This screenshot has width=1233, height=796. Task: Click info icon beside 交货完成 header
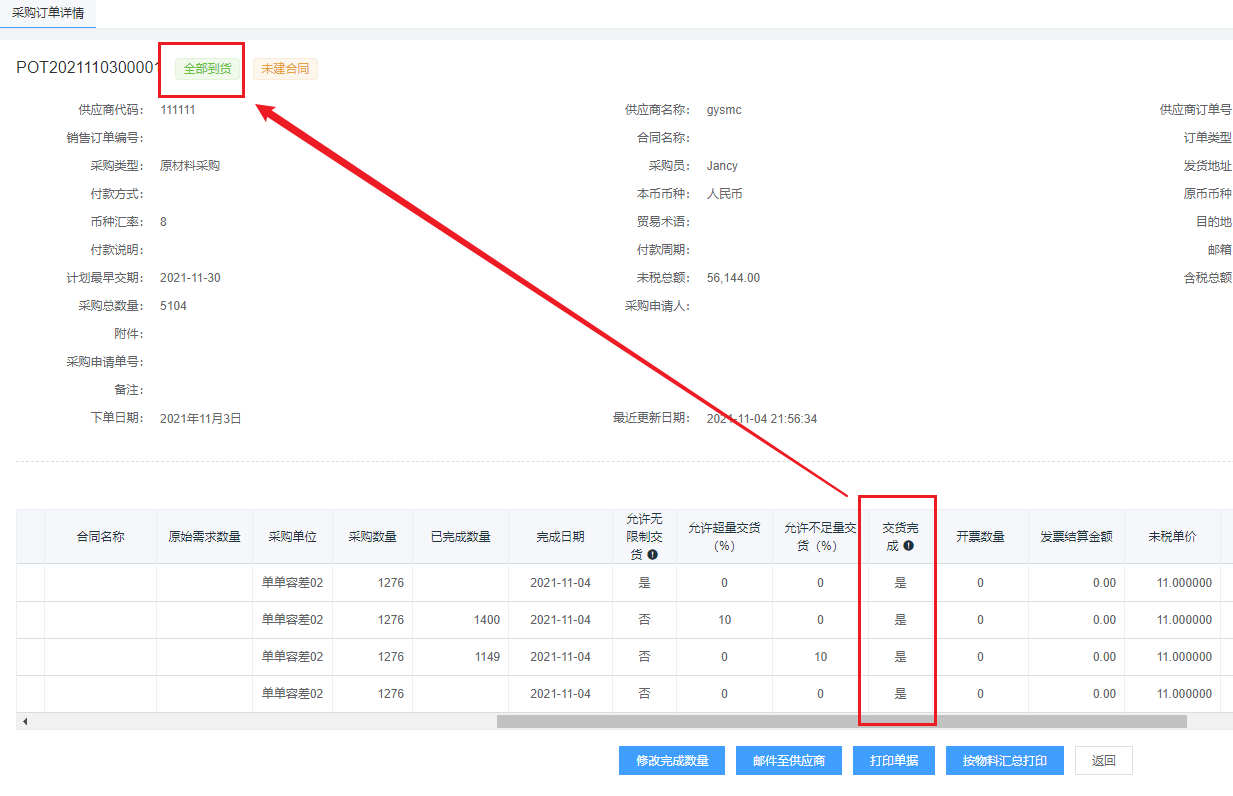click(908, 546)
